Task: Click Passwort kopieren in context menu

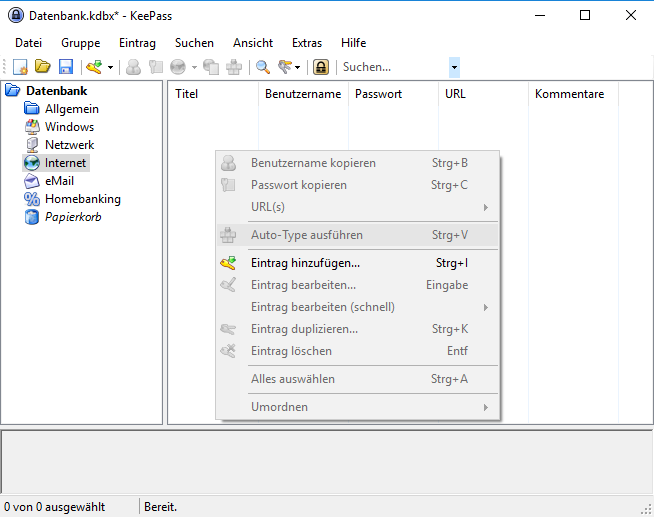Action: click(357, 185)
